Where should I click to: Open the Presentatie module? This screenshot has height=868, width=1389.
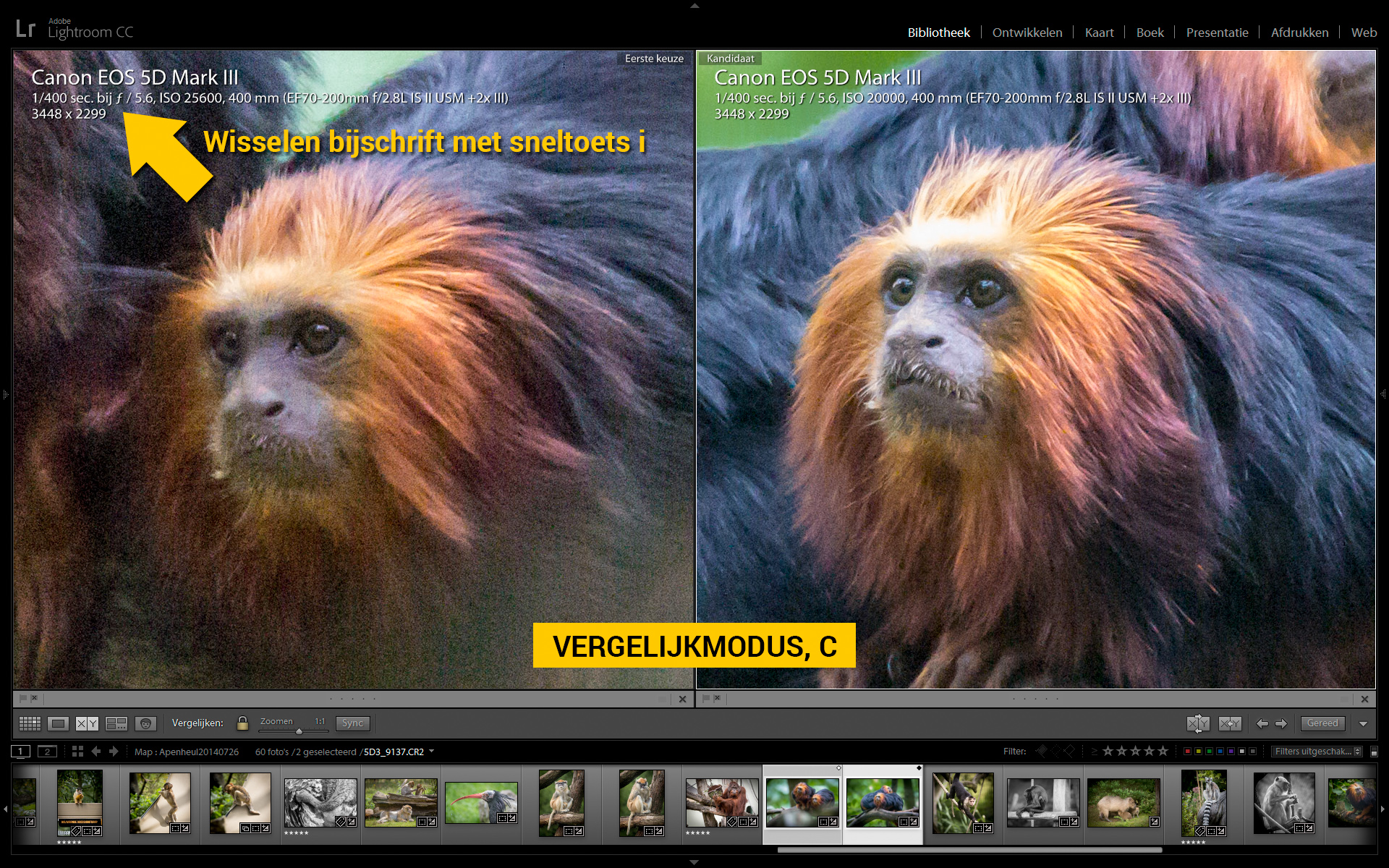1217,32
